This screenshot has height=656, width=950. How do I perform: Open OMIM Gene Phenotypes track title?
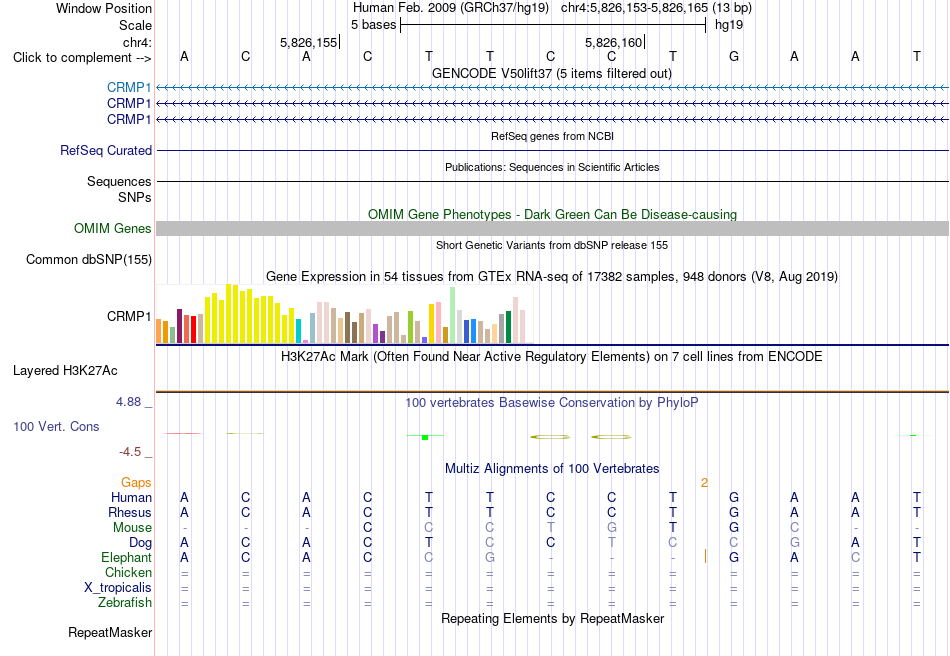click(x=552, y=214)
